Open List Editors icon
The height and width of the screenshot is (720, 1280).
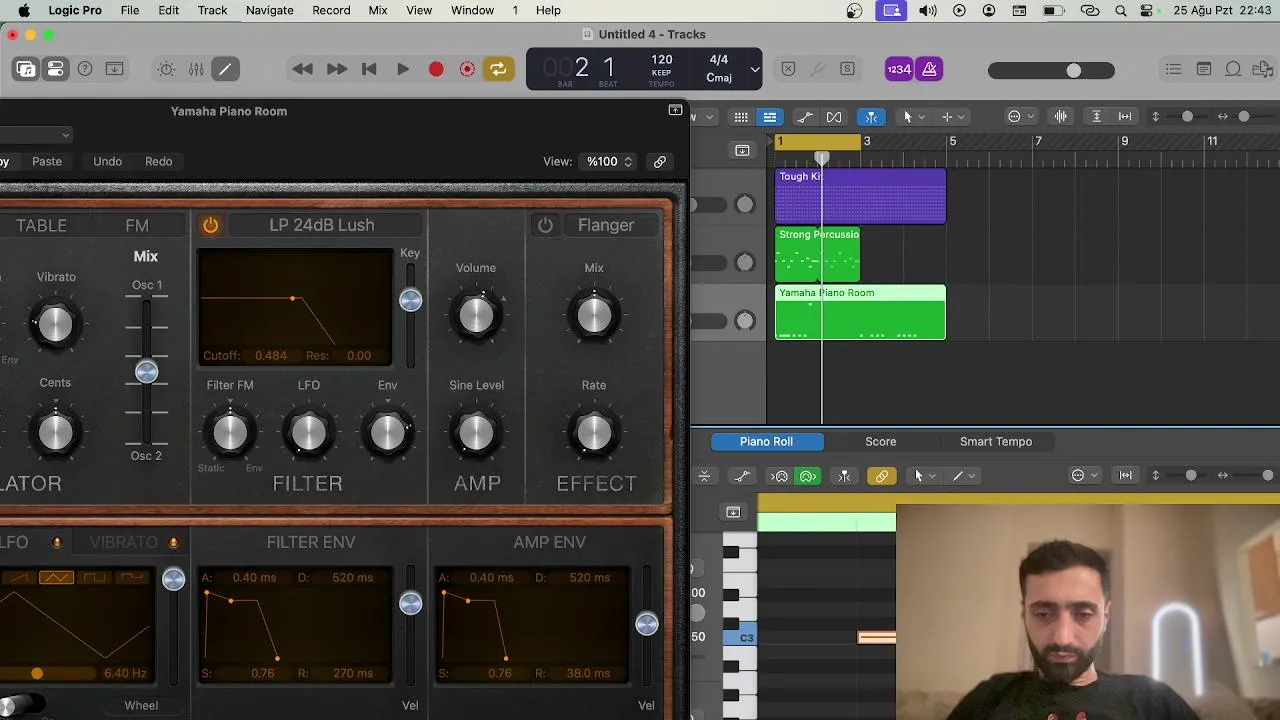point(1174,69)
